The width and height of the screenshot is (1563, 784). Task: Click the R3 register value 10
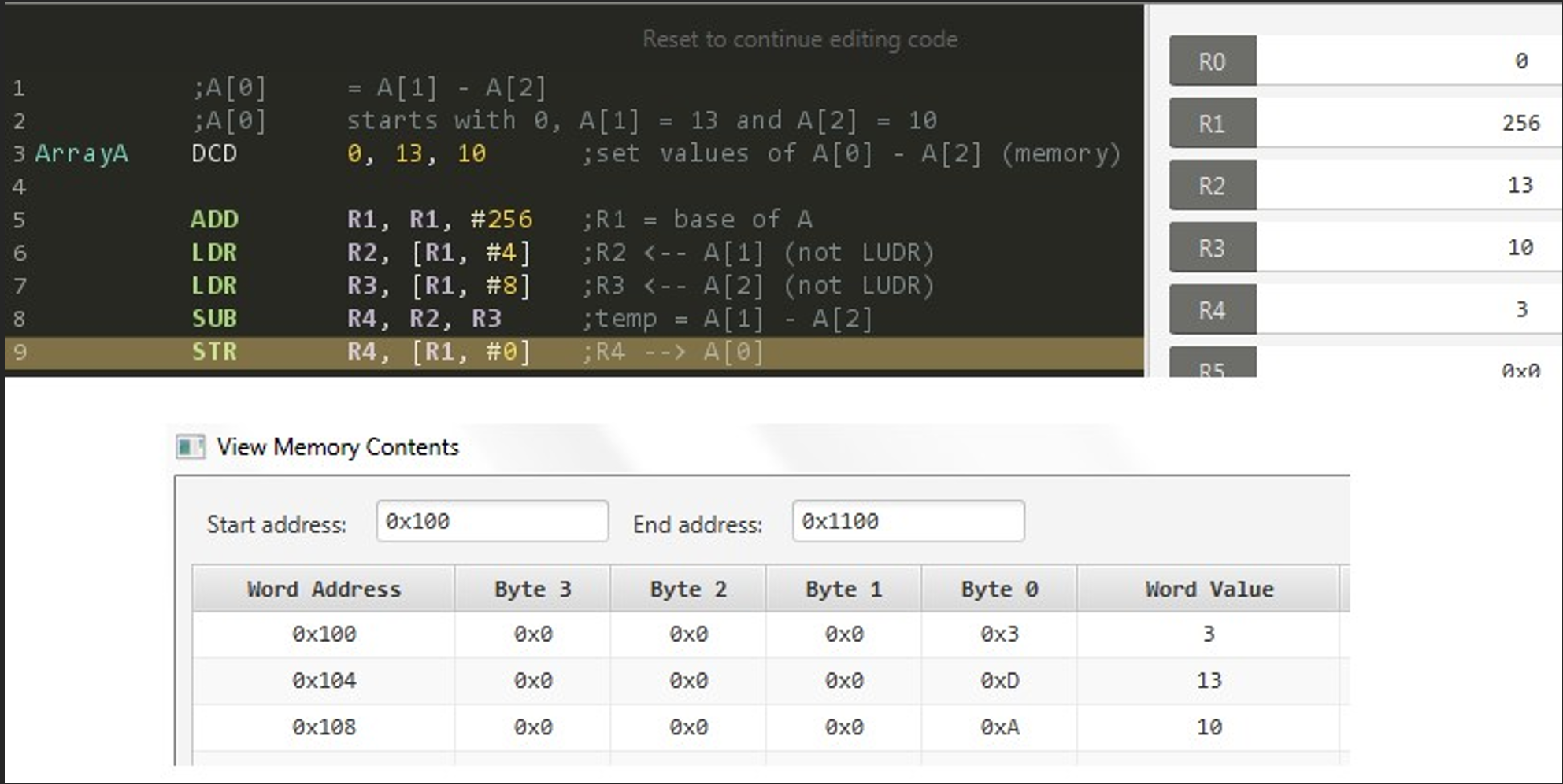click(1520, 247)
